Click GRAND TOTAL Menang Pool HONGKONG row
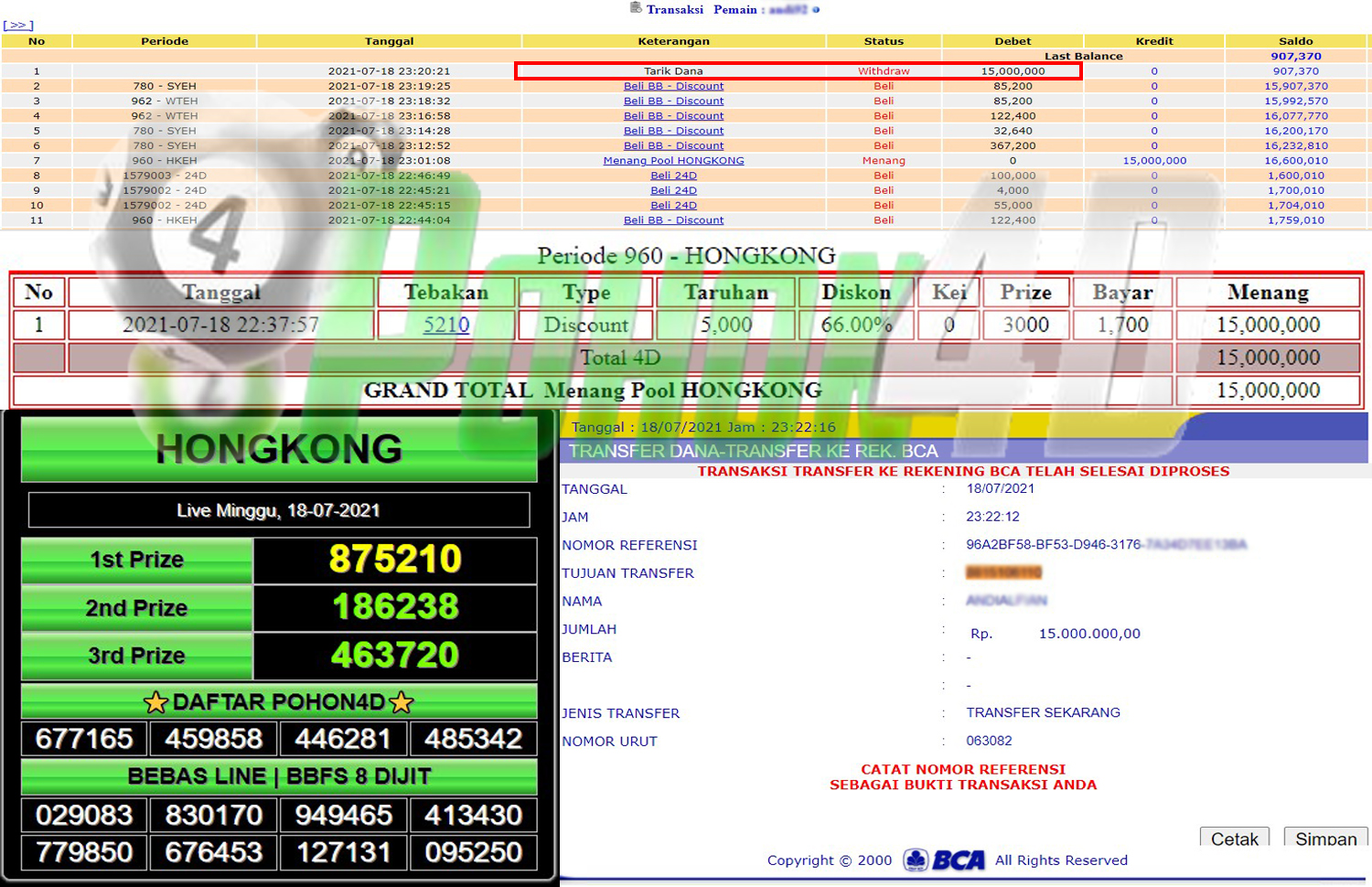Screen dimensions: 1372x887 tap(593, 390)
